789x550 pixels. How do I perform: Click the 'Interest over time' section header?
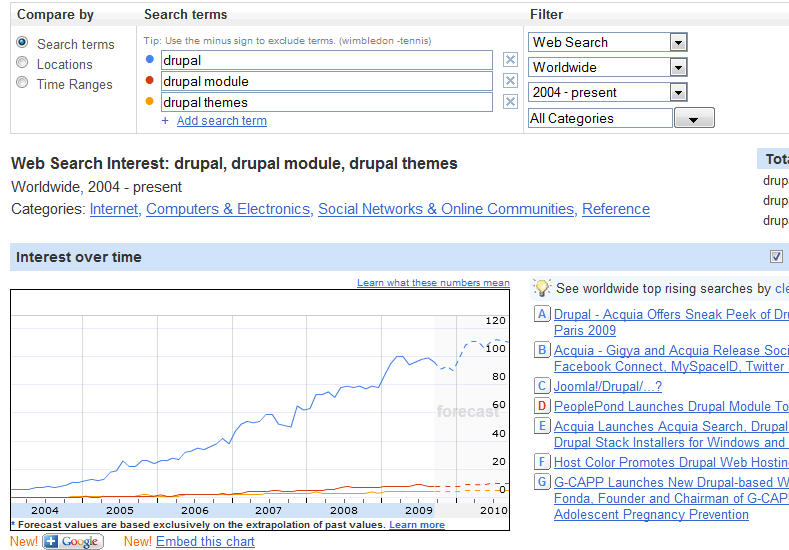pos(78,257)
